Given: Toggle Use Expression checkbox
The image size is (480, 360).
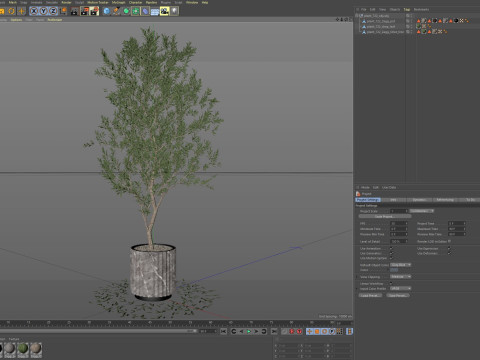Looking at the screenshot, I should 449,248.
